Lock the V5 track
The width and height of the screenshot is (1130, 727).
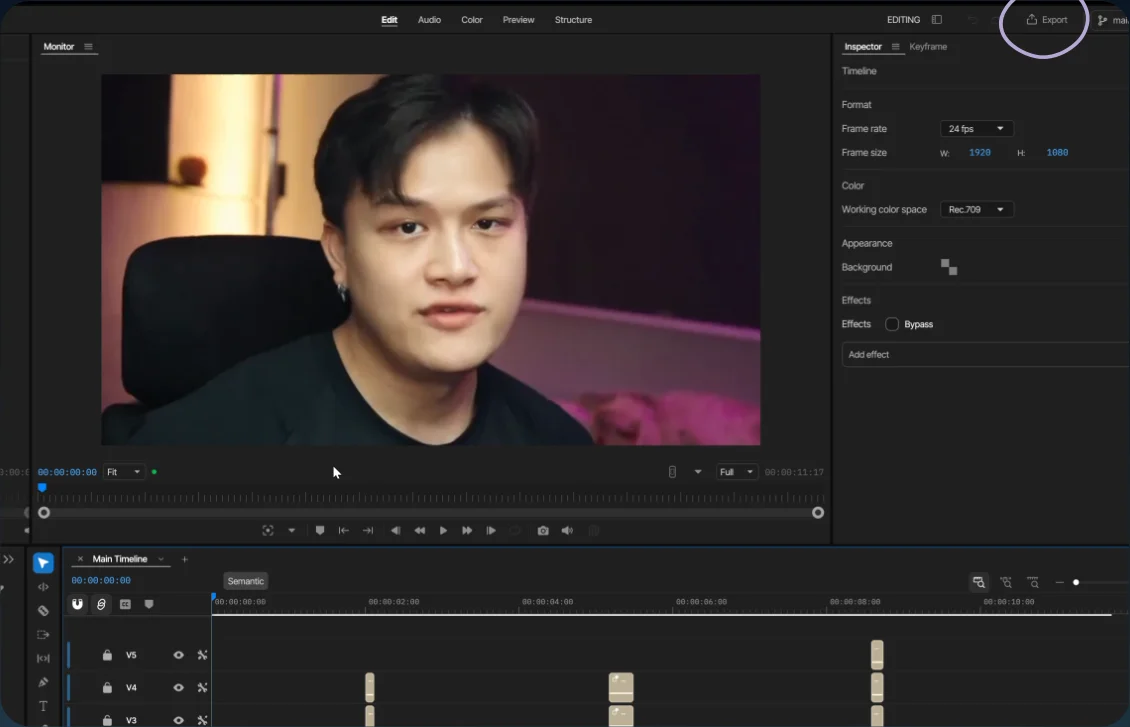coord(107,655)
